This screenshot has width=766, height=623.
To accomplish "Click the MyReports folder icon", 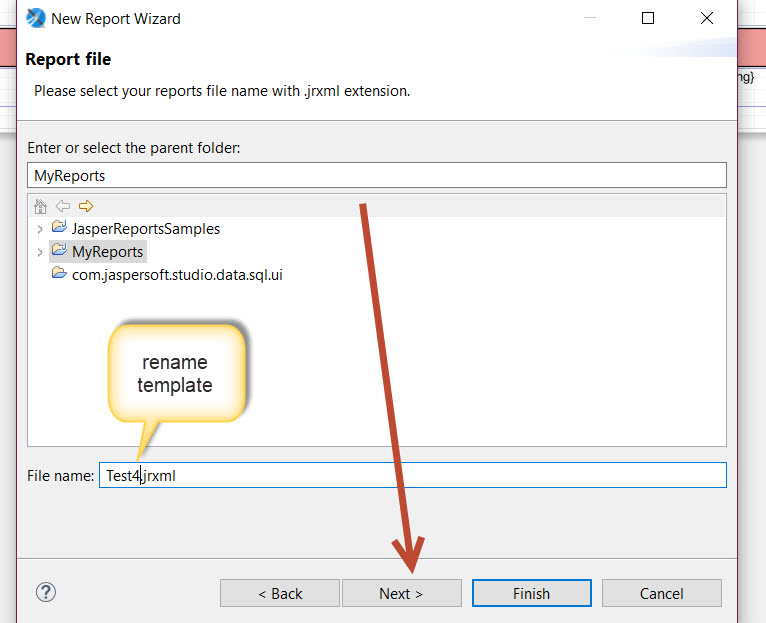I will [x=59, y=251].
